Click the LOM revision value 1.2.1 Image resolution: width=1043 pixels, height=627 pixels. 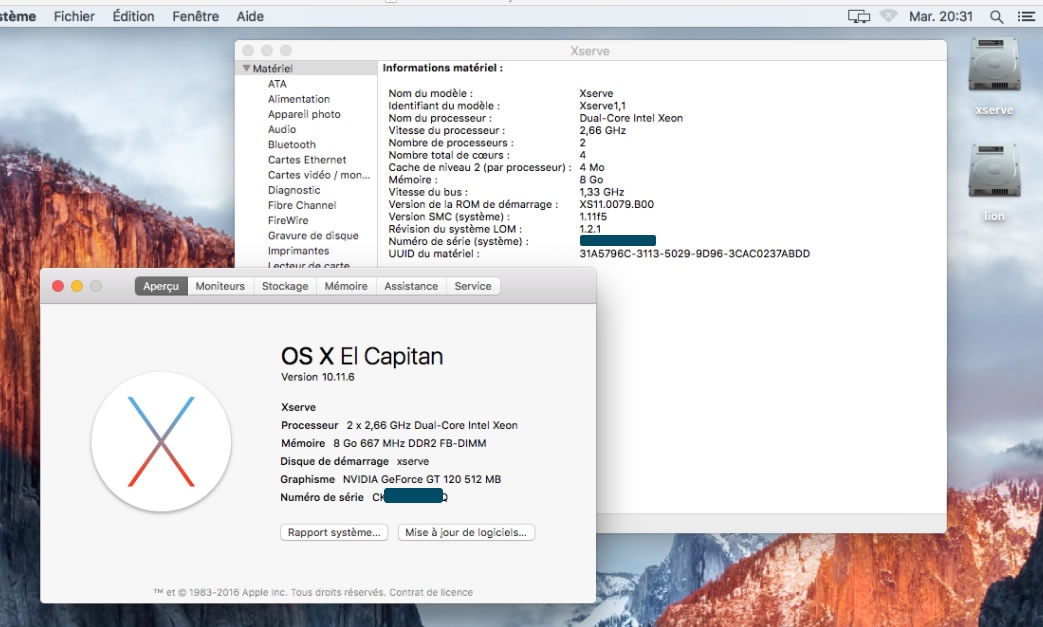click(590, 229)
